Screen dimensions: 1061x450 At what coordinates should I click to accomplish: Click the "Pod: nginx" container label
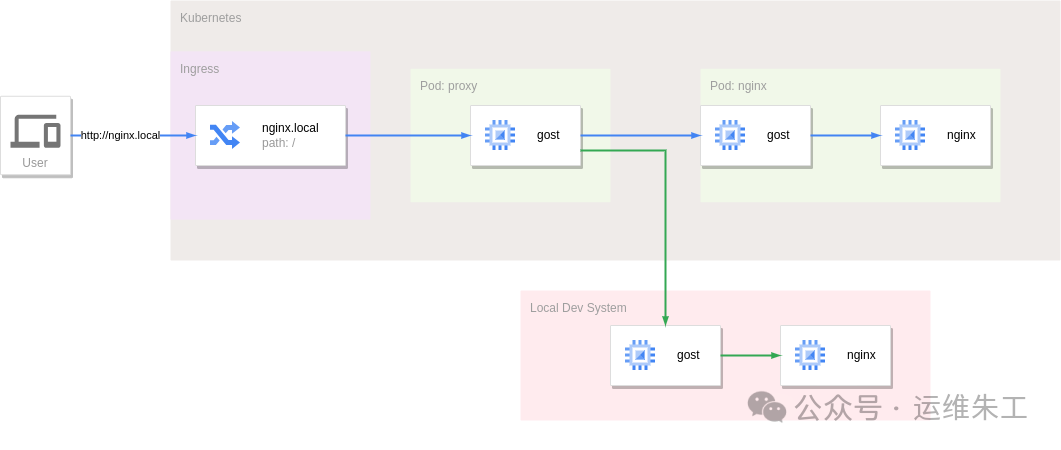pos(738,86)
